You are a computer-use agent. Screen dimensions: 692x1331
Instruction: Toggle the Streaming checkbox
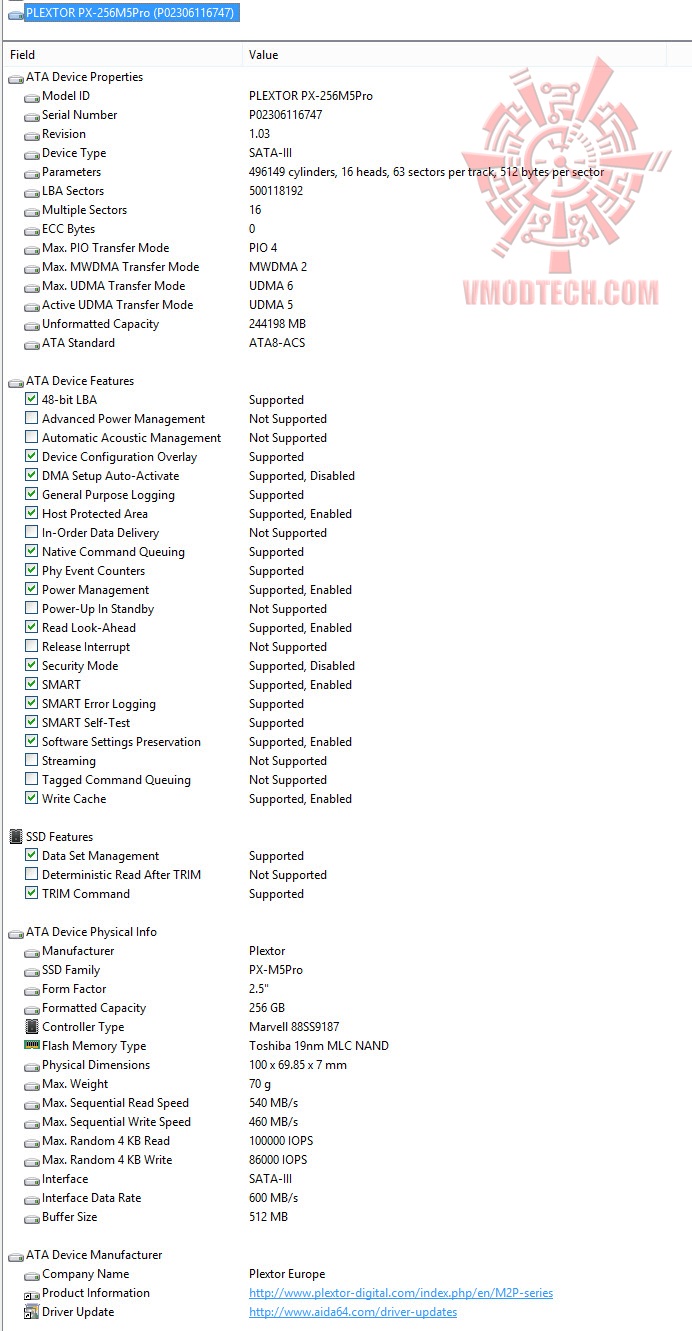pyautogui.click(x=32, y=761)
